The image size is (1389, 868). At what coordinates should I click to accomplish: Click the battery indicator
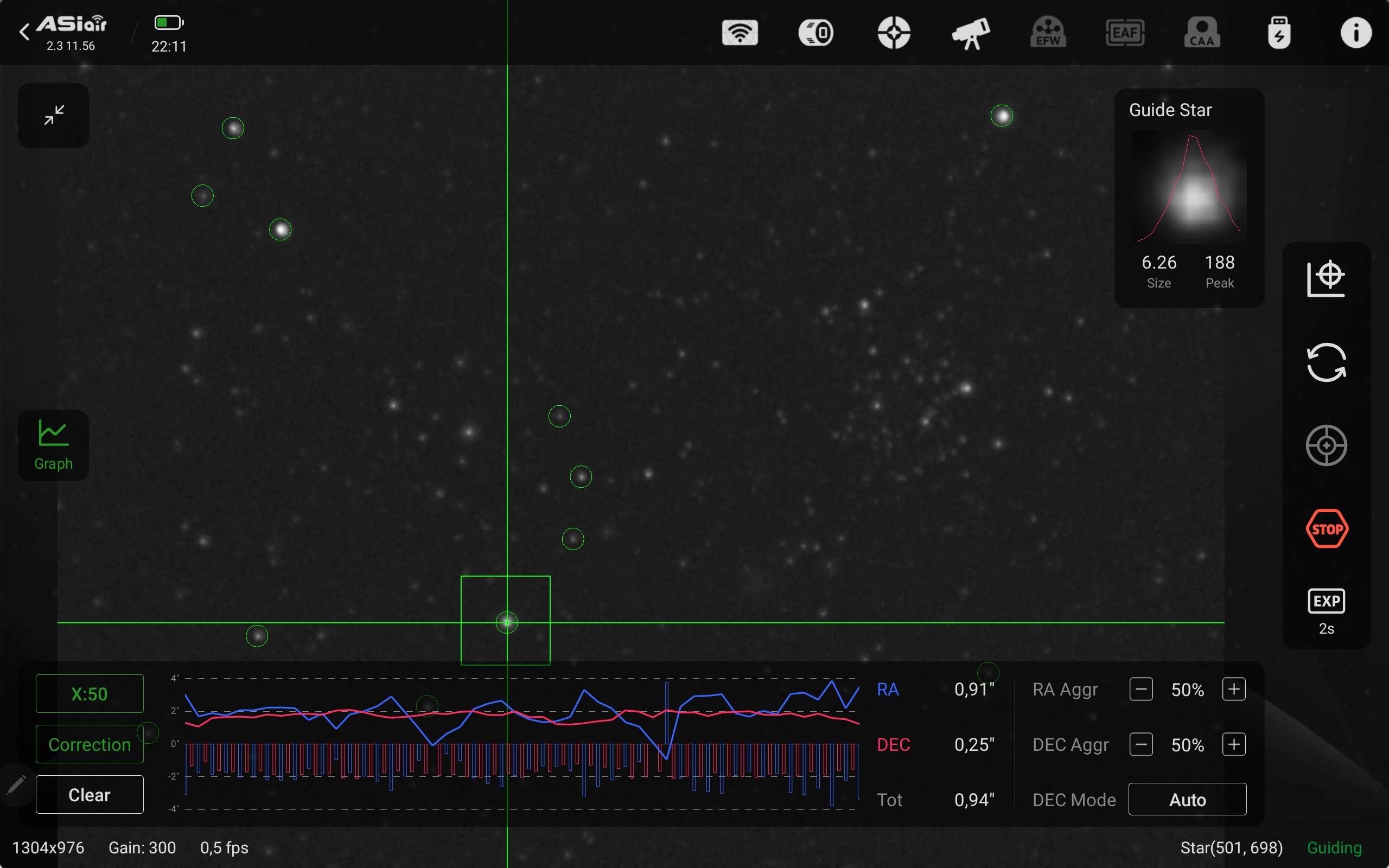[169, 23]
